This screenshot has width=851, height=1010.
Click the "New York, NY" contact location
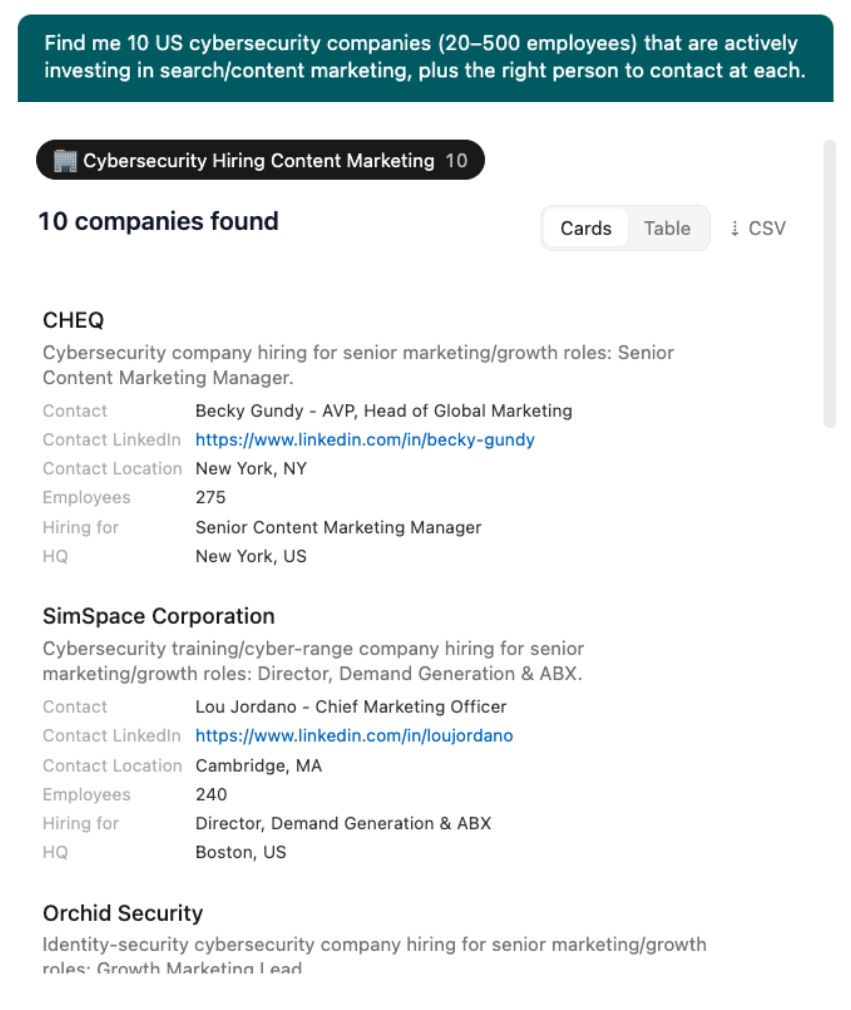coord(251,468)
